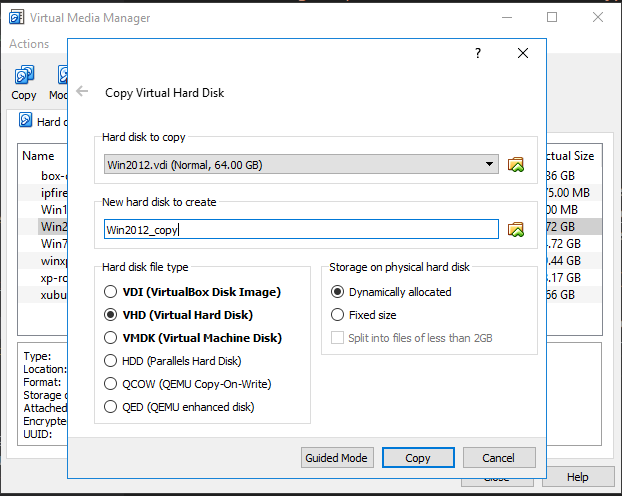This screenshot has height=496, width=622.
Task: Select QED (QEMU enhanced disk) type
Action: point(179,407)
